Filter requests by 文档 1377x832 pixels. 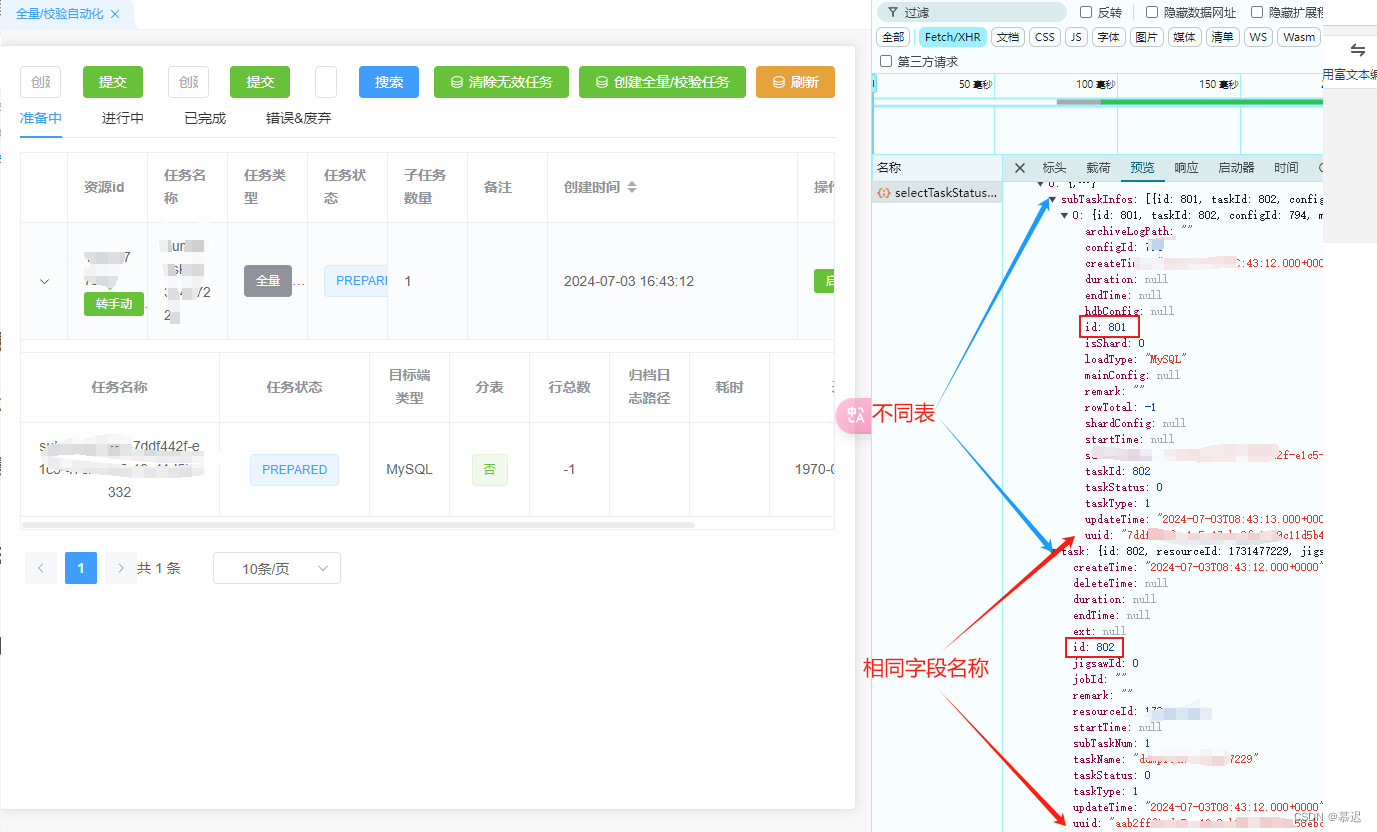tap(1008, 37)
